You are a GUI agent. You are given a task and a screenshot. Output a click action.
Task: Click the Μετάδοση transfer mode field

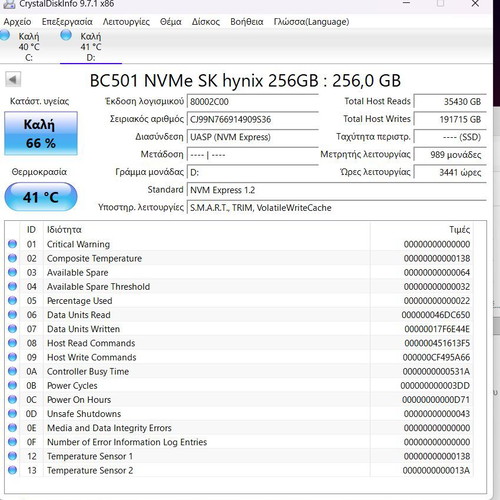tap(253, 155)
